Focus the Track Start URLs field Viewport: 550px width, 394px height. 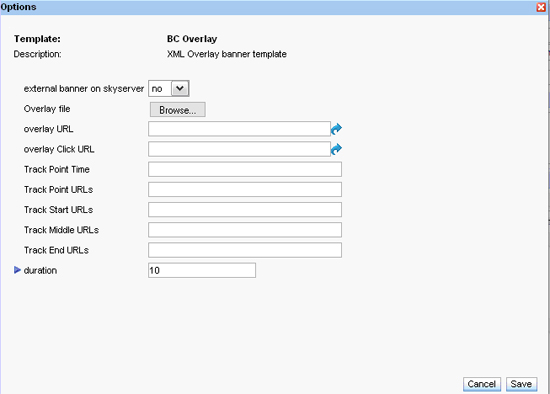245,209
